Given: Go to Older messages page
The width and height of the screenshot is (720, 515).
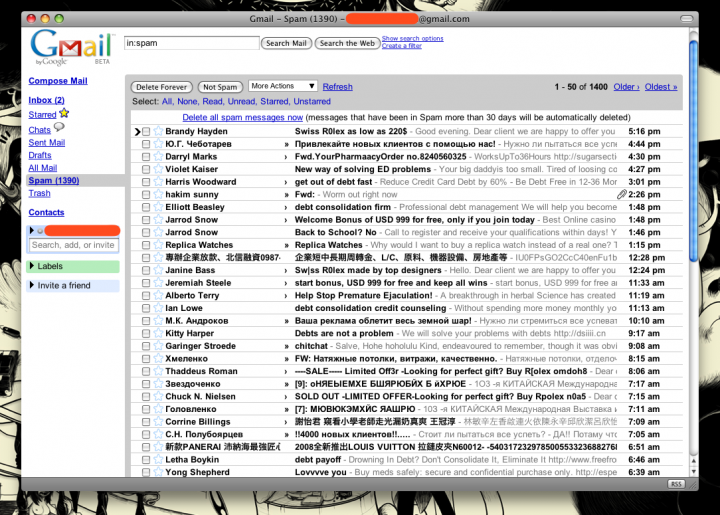Looking at the screenshot, I should [x=626, y=87].
